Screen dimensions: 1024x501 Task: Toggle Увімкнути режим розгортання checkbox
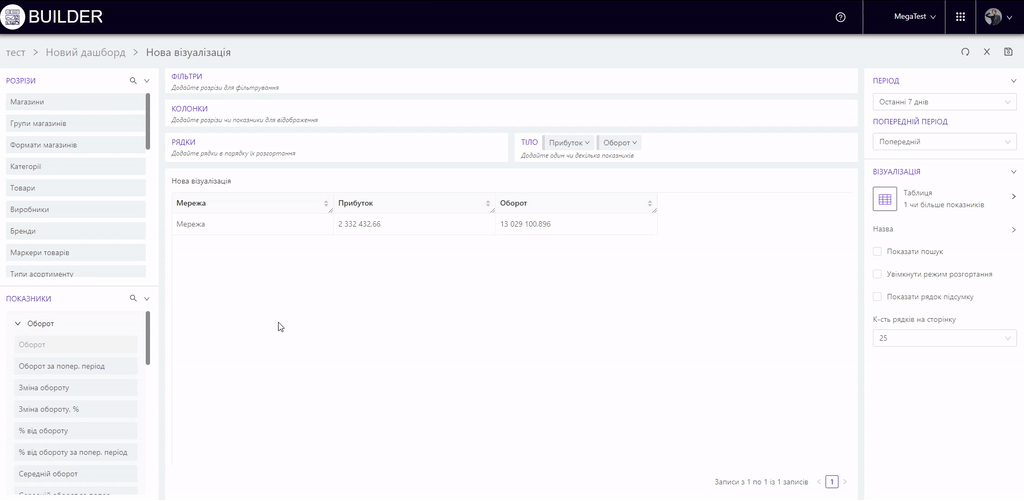(877, 274)
